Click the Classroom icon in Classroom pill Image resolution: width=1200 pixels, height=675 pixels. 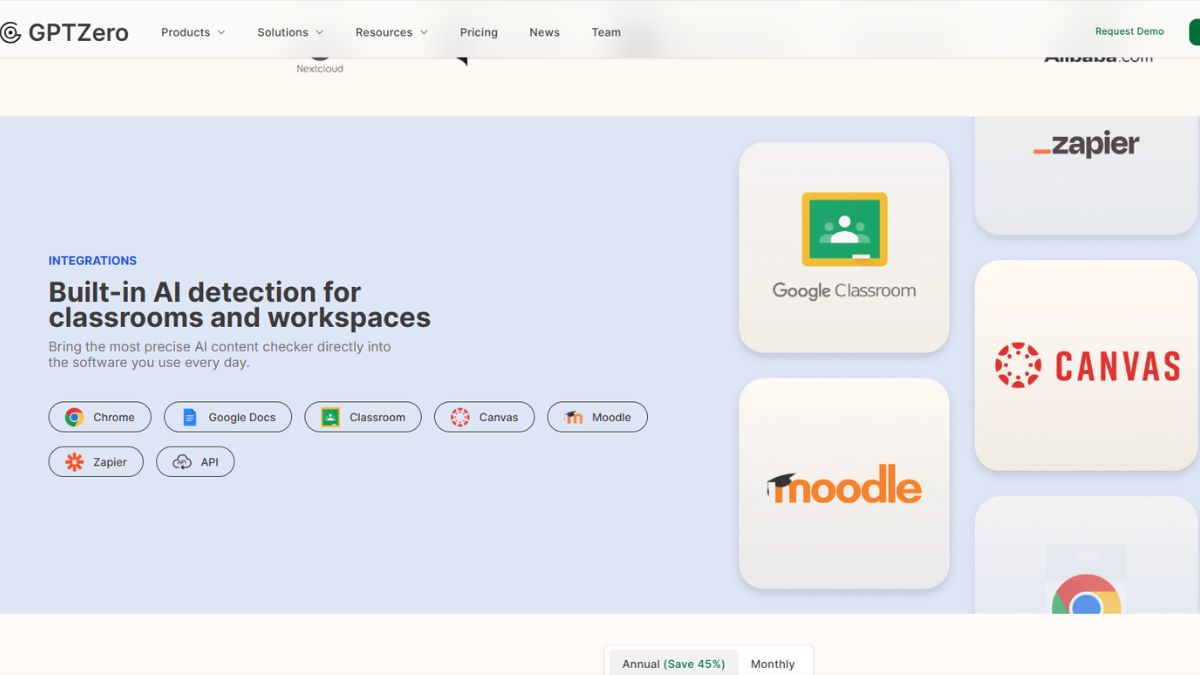pyautogui.click(x=330, y=417)
